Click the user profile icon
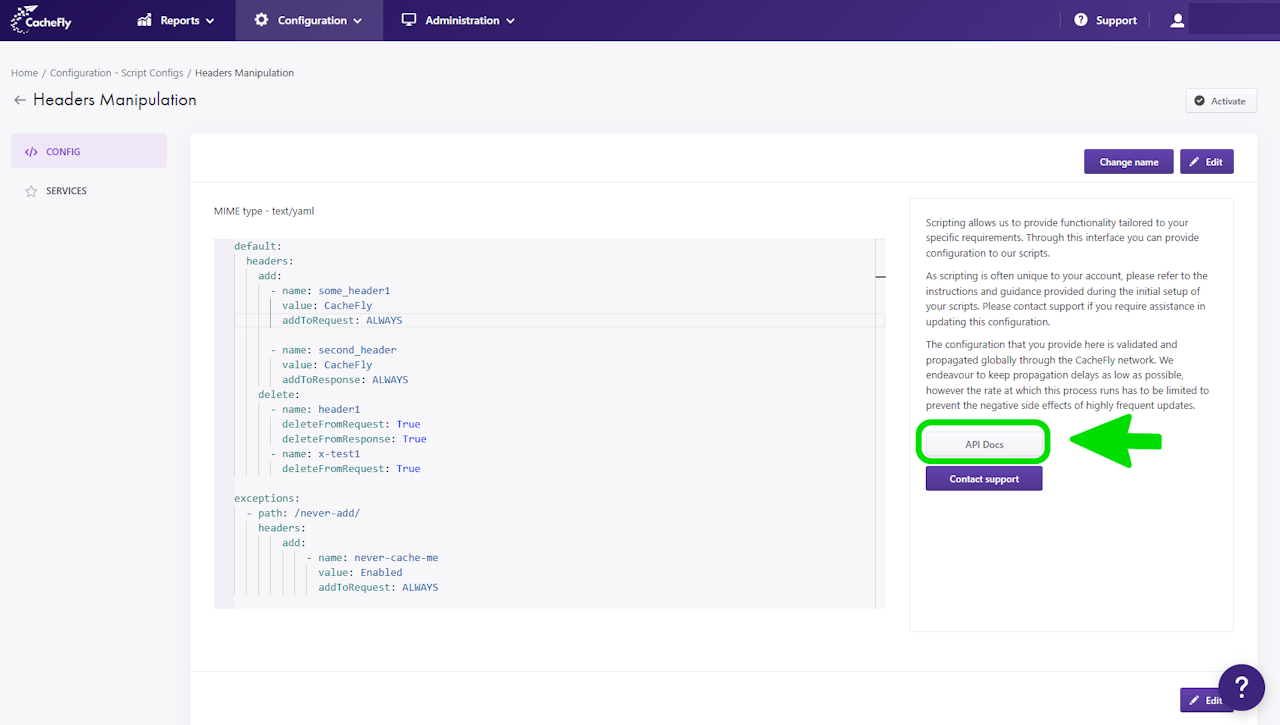1280x725 pixels. coord(1177,20)
